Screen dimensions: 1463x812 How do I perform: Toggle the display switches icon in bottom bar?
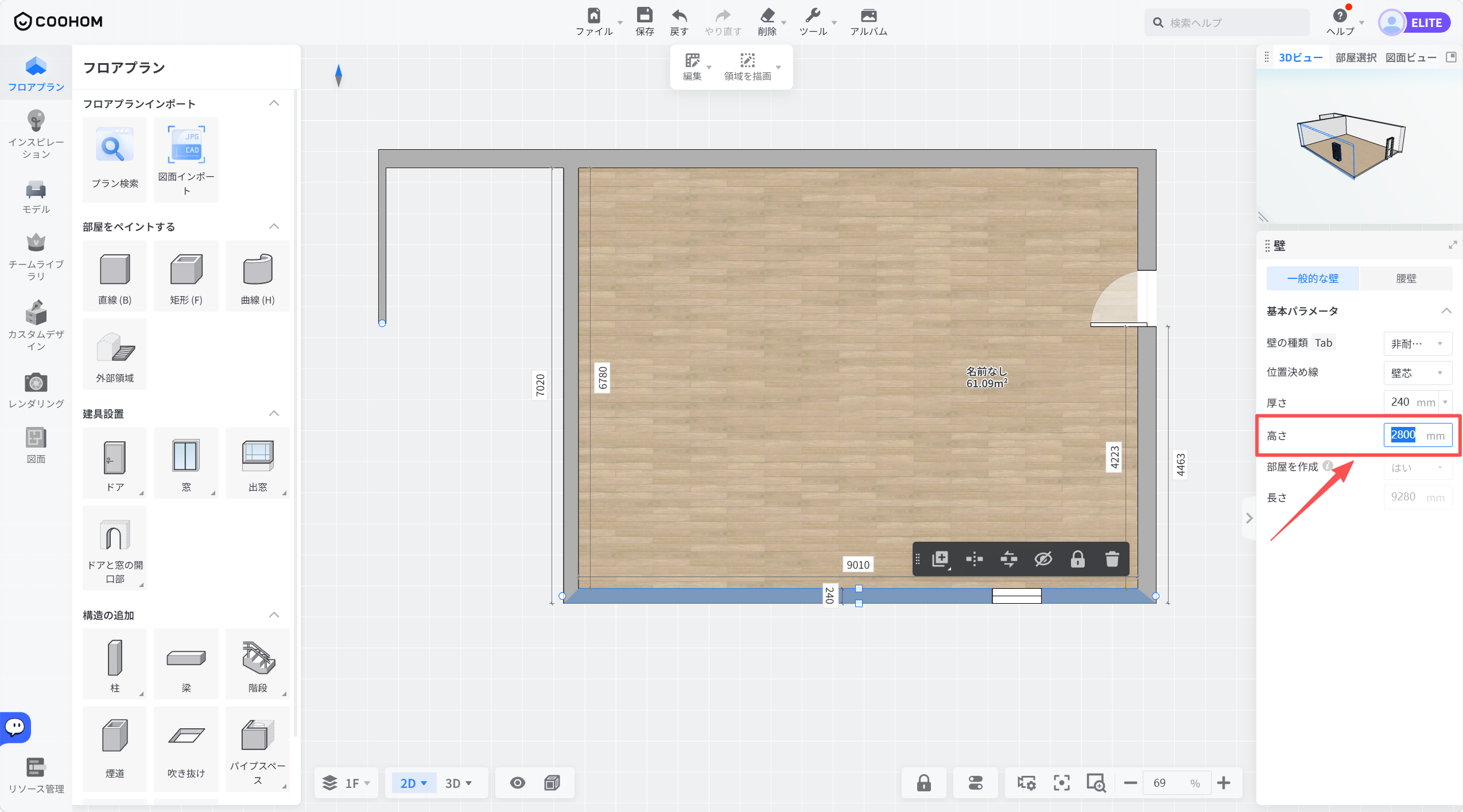click(x=975, y=783)
